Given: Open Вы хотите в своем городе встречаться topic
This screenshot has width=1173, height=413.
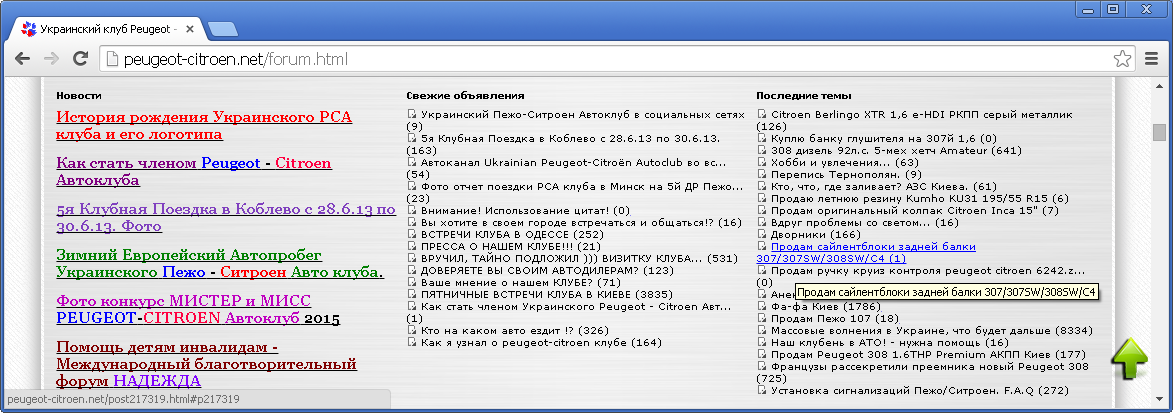Looking at the screenshot, I should tap(581, 222).
